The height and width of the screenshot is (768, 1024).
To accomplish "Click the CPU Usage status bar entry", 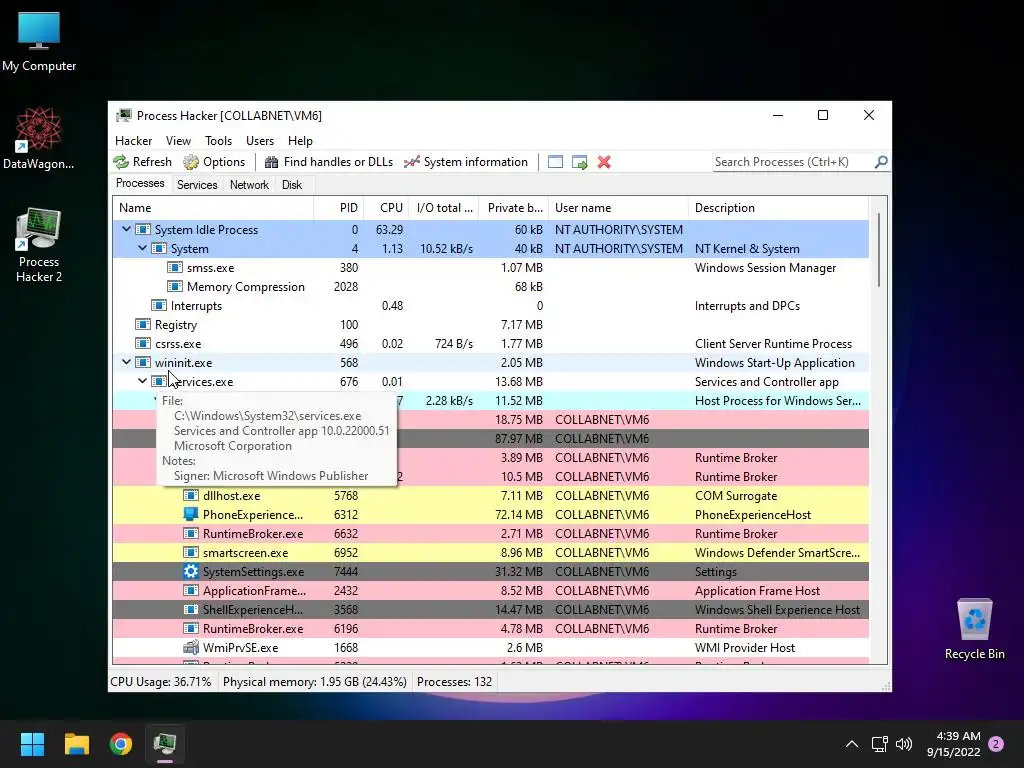I will click(x=161, y=682).
